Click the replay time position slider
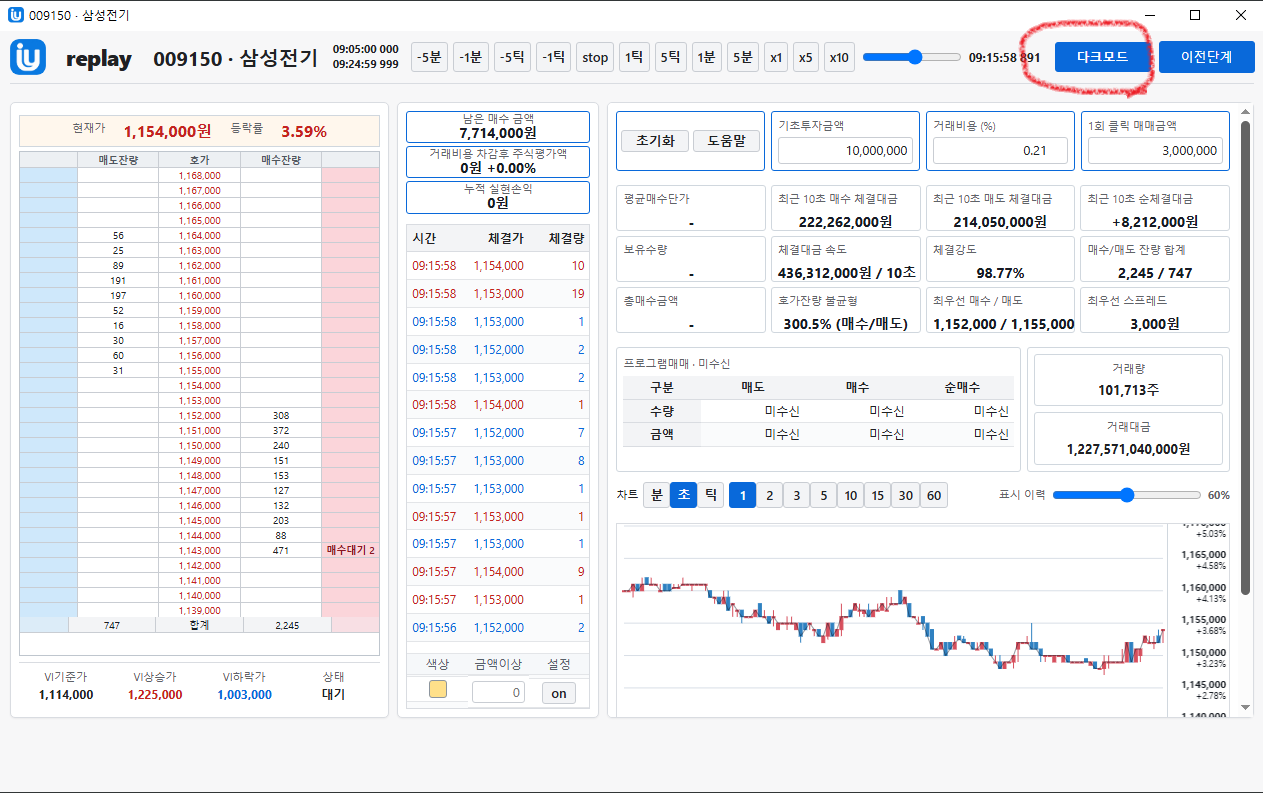The image size is (1263, 793). (x=911, y=57)
